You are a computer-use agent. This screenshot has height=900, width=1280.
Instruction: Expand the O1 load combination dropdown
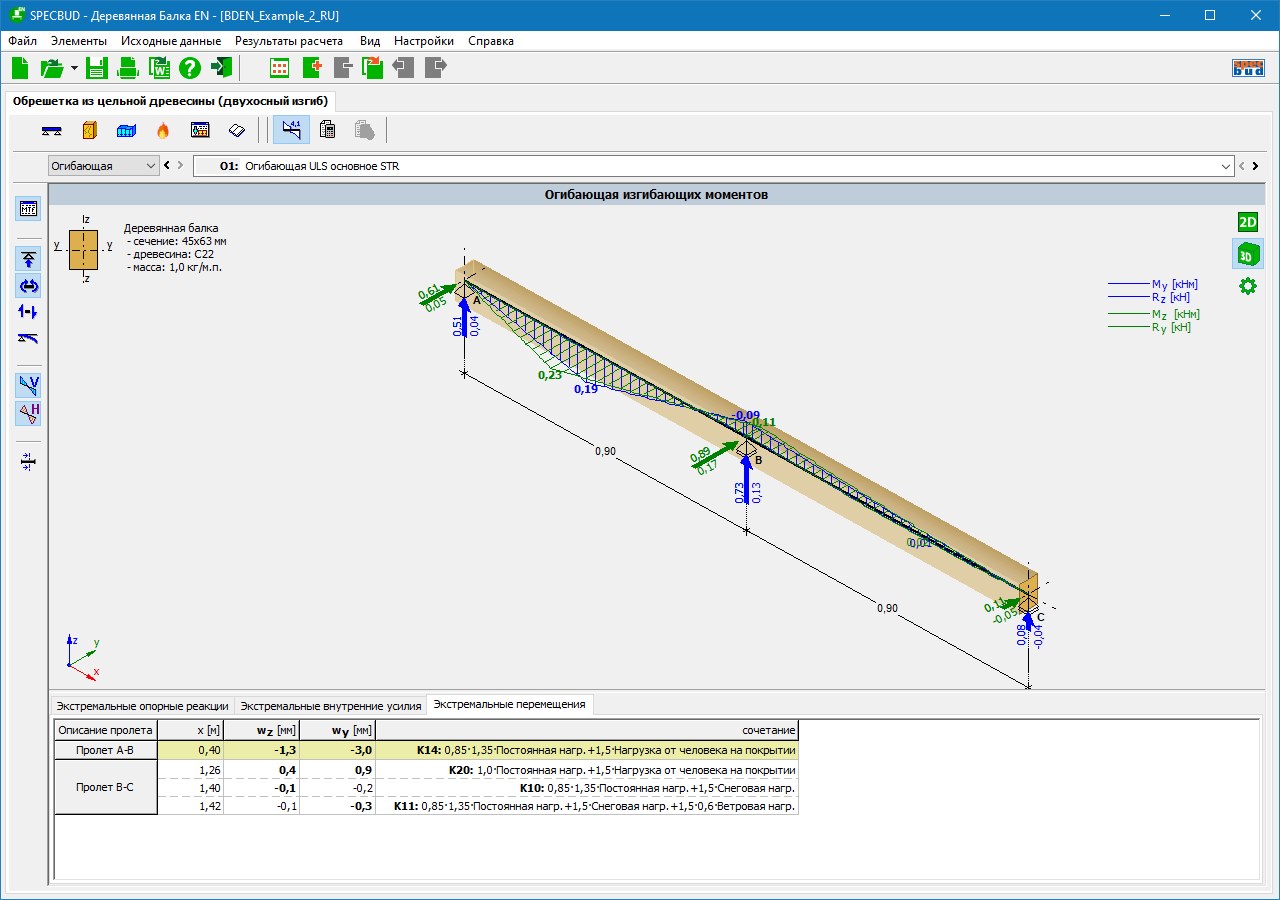(1226, 166)
